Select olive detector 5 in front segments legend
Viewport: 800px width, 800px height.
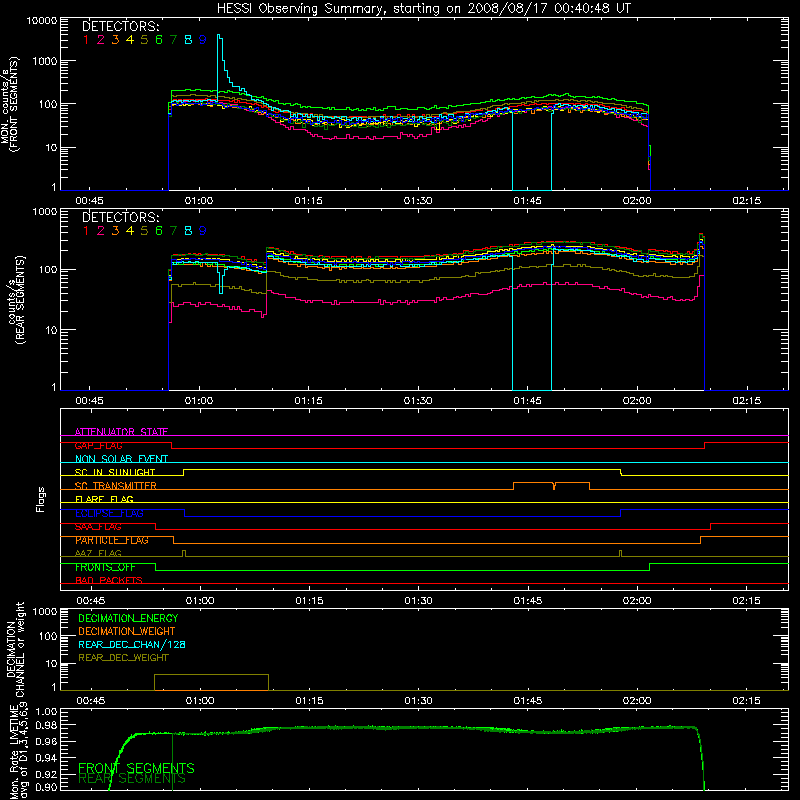pos(144,40)
